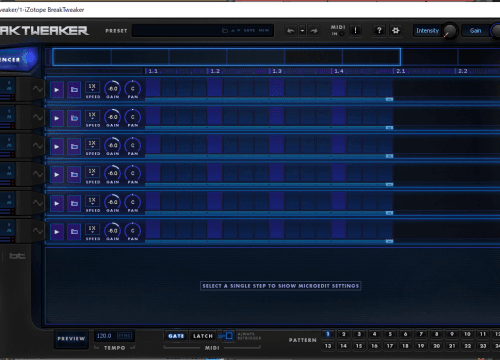
Task: Open help with the question mark icon
Action: tap(379, 31)
